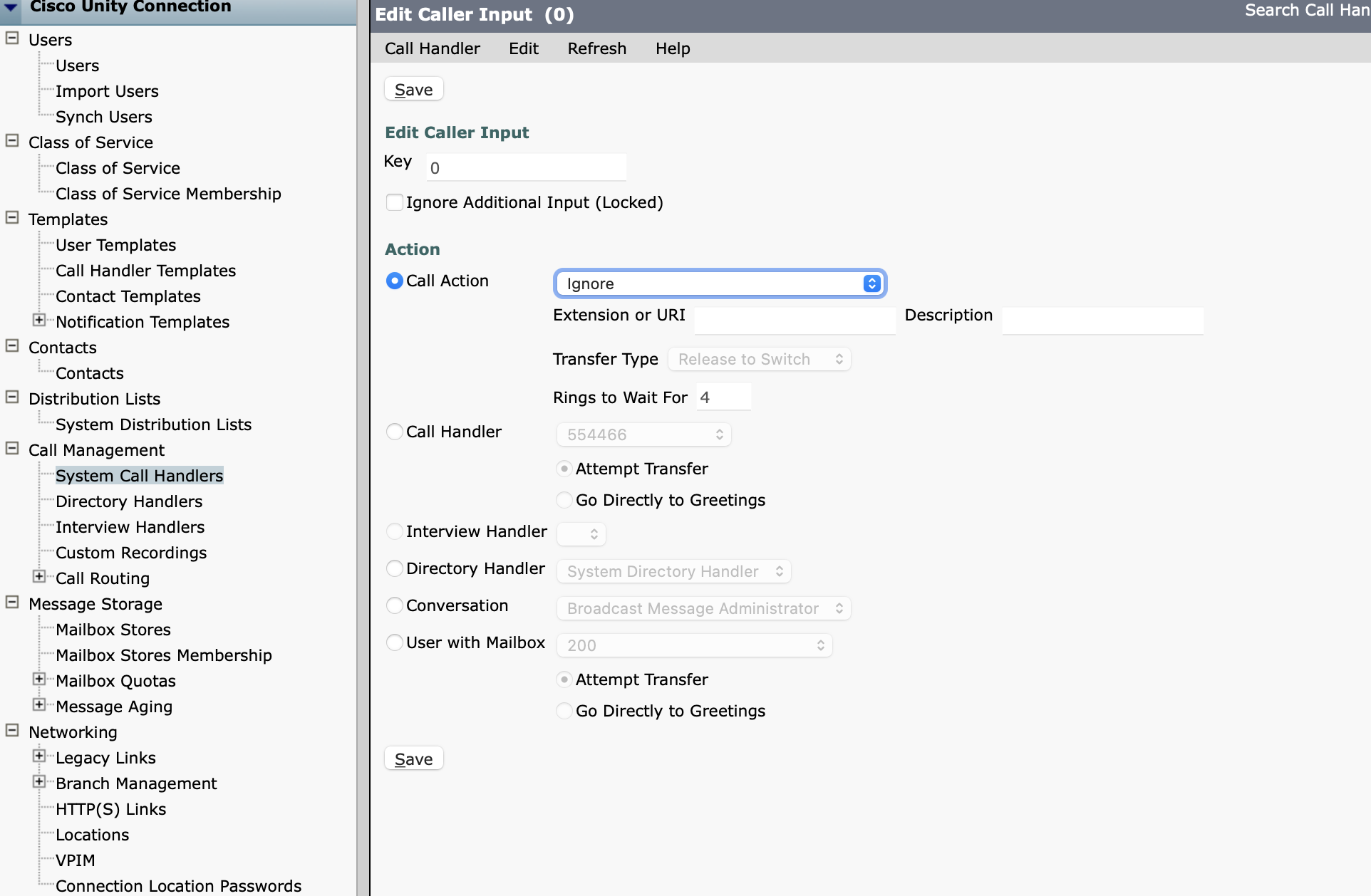Open Directory Handlers in the tree
Screen dimensions: 1371x896
[x=129, y=501]
